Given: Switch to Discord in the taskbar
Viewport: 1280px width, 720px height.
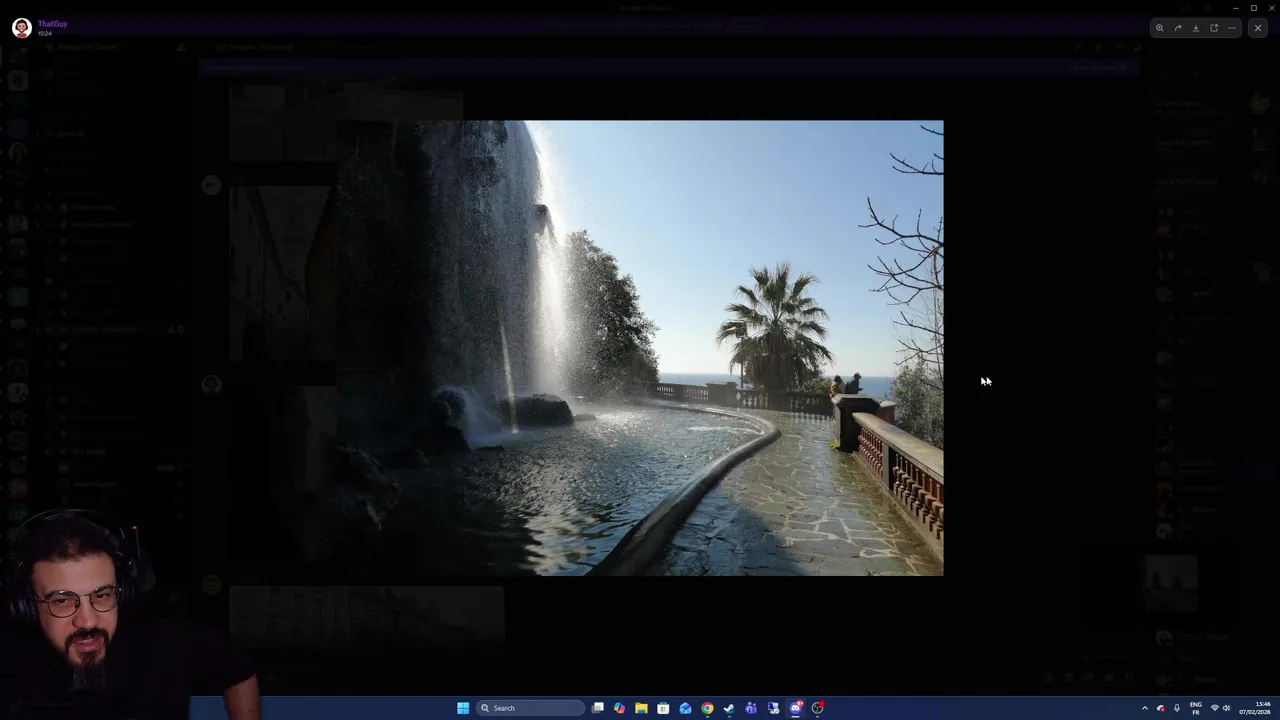Looking at the screenshot, I should (x=795, y=708).
